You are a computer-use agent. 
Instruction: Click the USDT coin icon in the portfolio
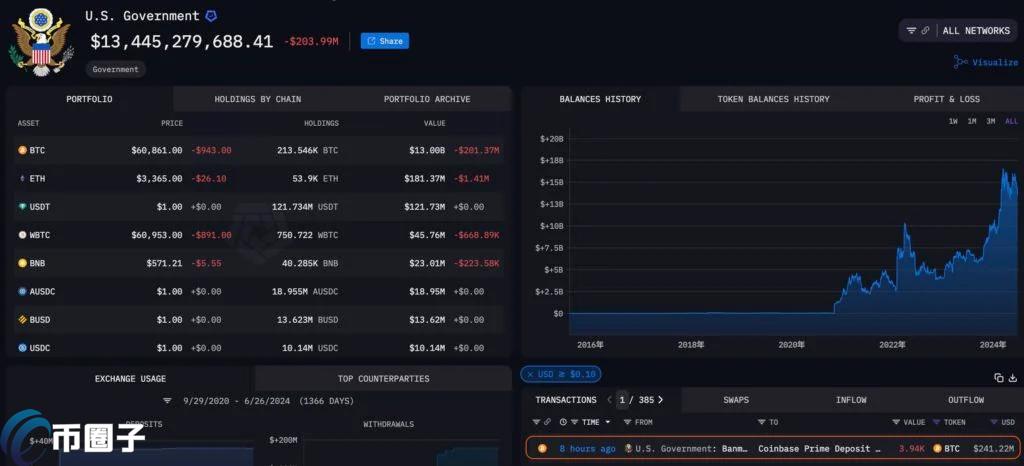click(22, 207)
